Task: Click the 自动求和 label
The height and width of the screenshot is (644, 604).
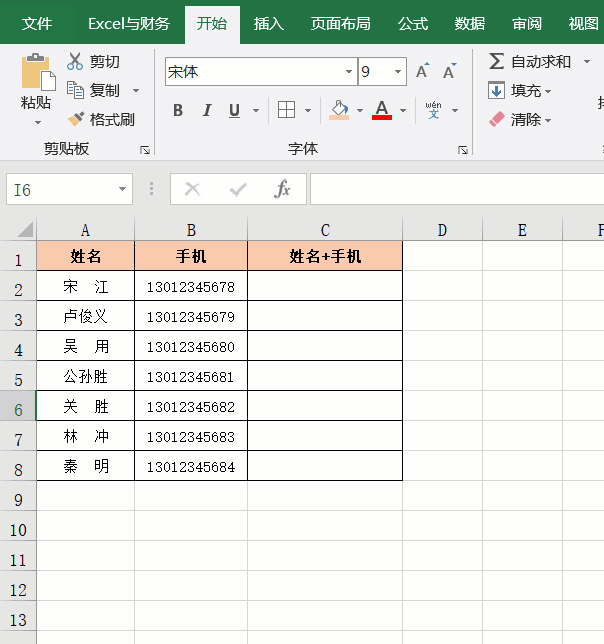Action: [541, 62]
